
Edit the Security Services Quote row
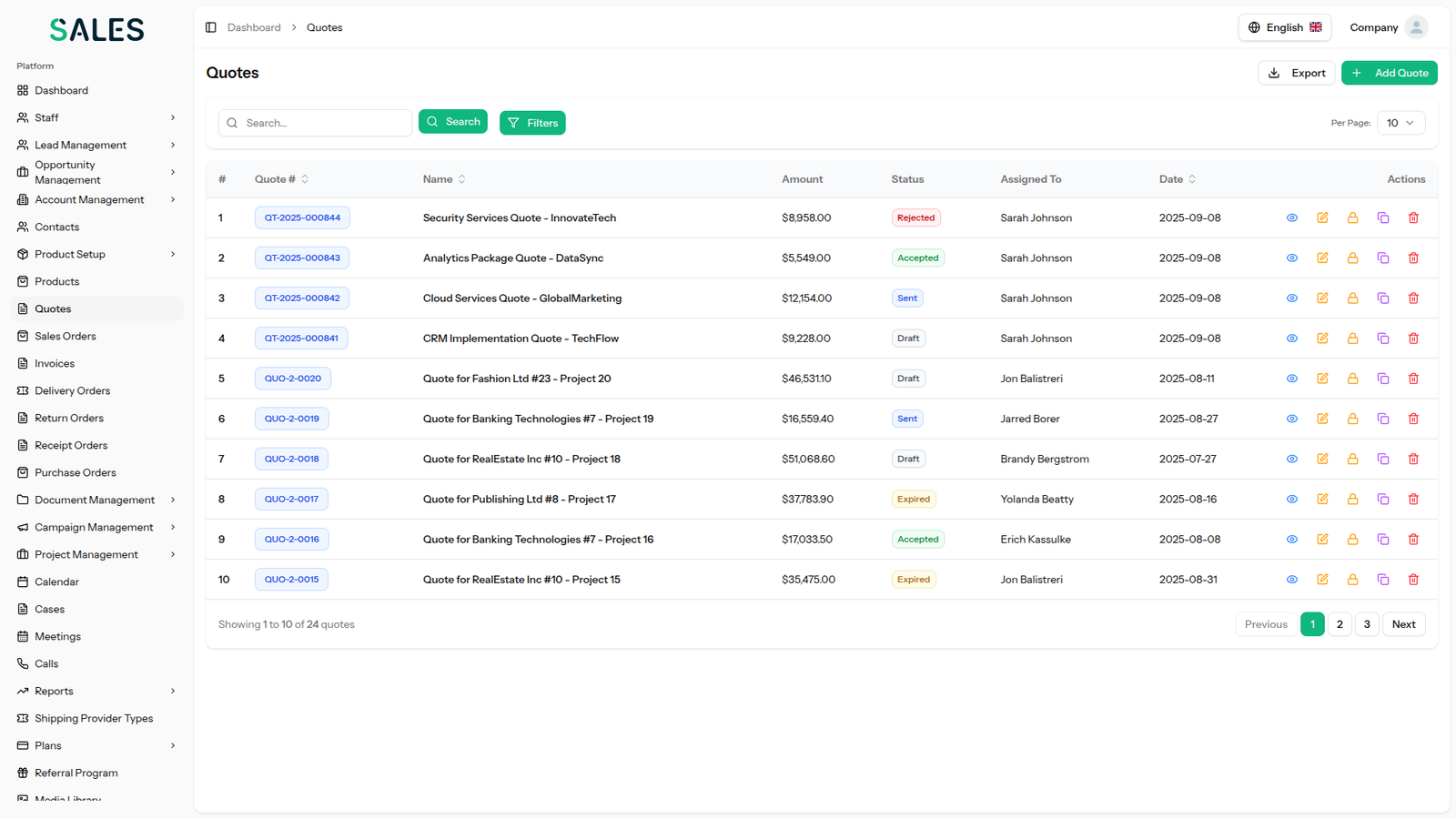(1322, 218)
